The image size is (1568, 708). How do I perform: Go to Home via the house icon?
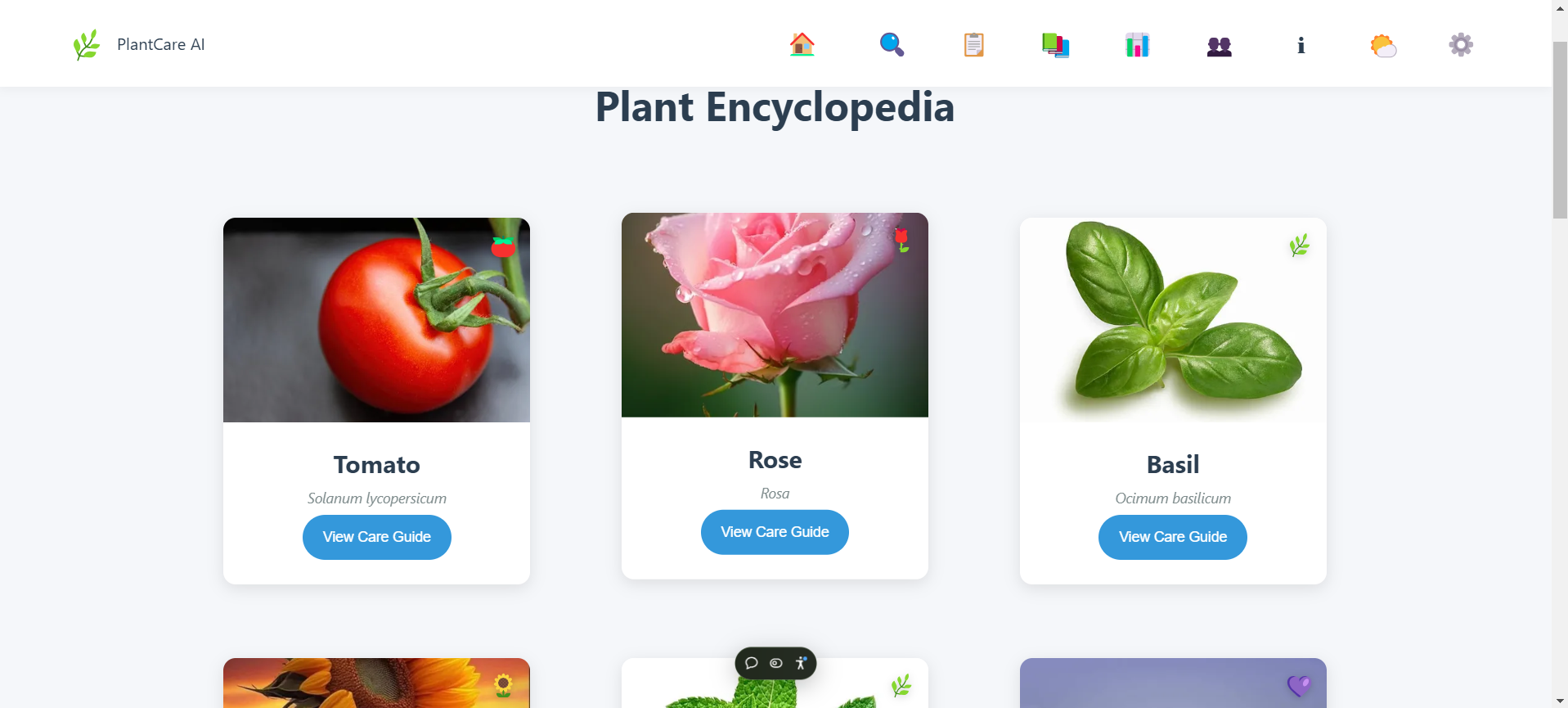(x=802, y=44)
